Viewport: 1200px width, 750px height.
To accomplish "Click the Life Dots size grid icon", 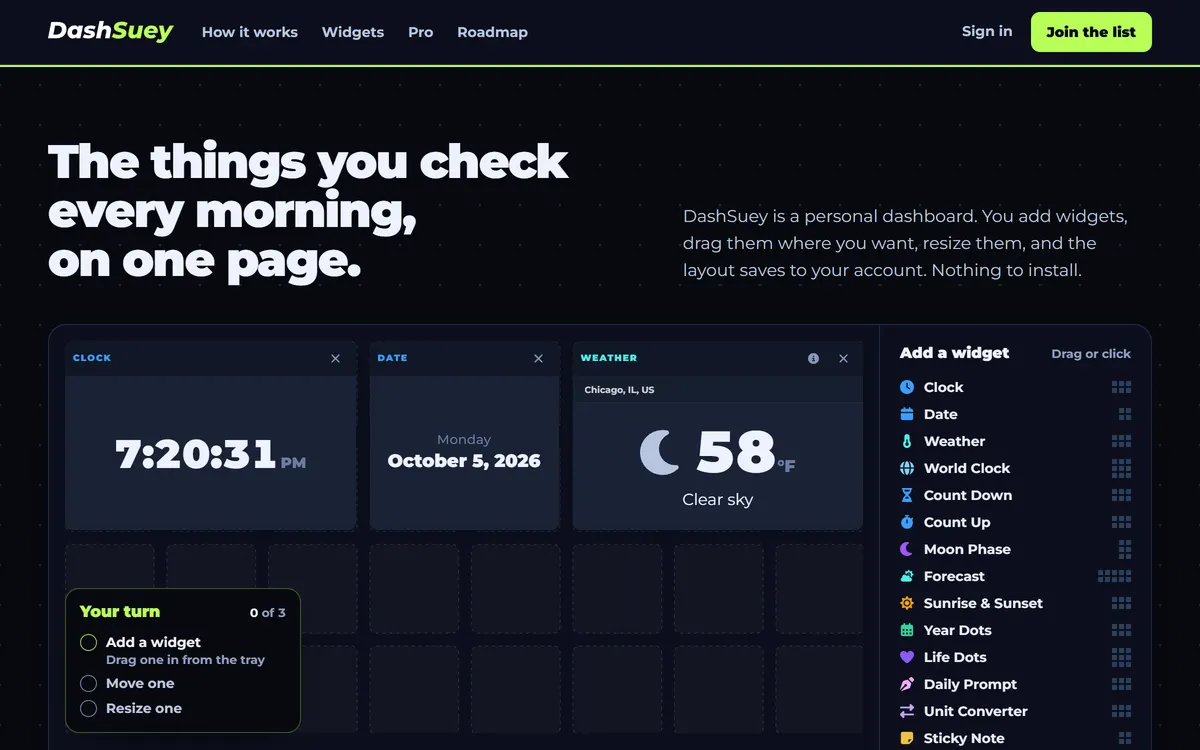I will (1121, 657).
